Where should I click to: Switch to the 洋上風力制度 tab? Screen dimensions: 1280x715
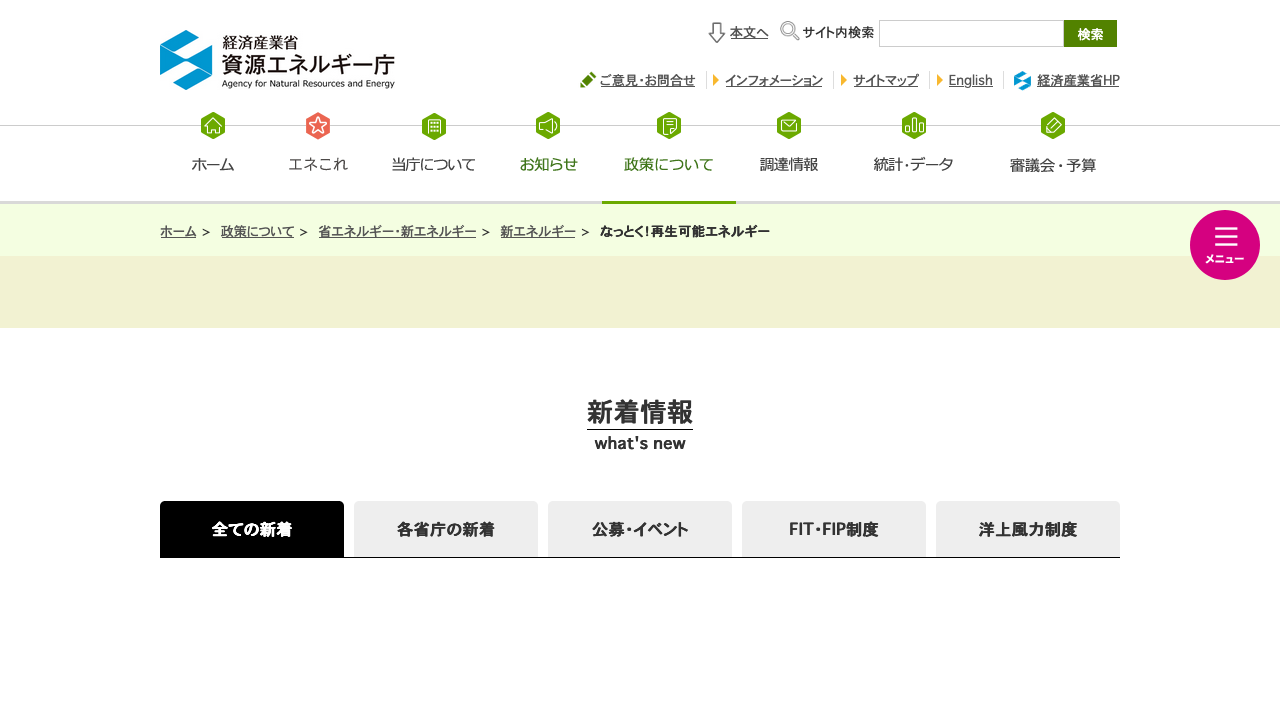(x=1027, y=529)
